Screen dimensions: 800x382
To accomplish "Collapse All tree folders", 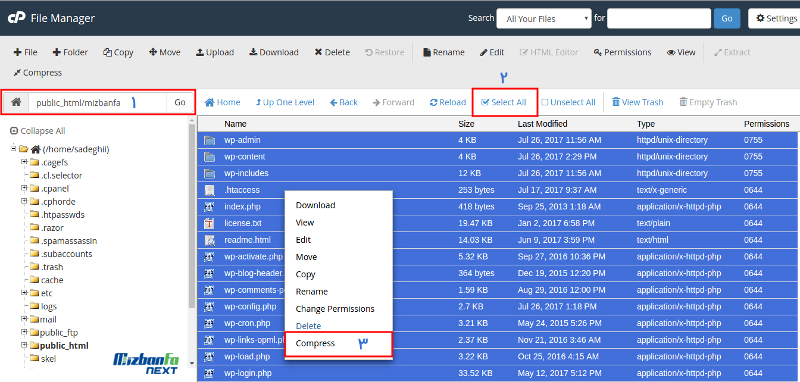I will (x=38, y=131).
